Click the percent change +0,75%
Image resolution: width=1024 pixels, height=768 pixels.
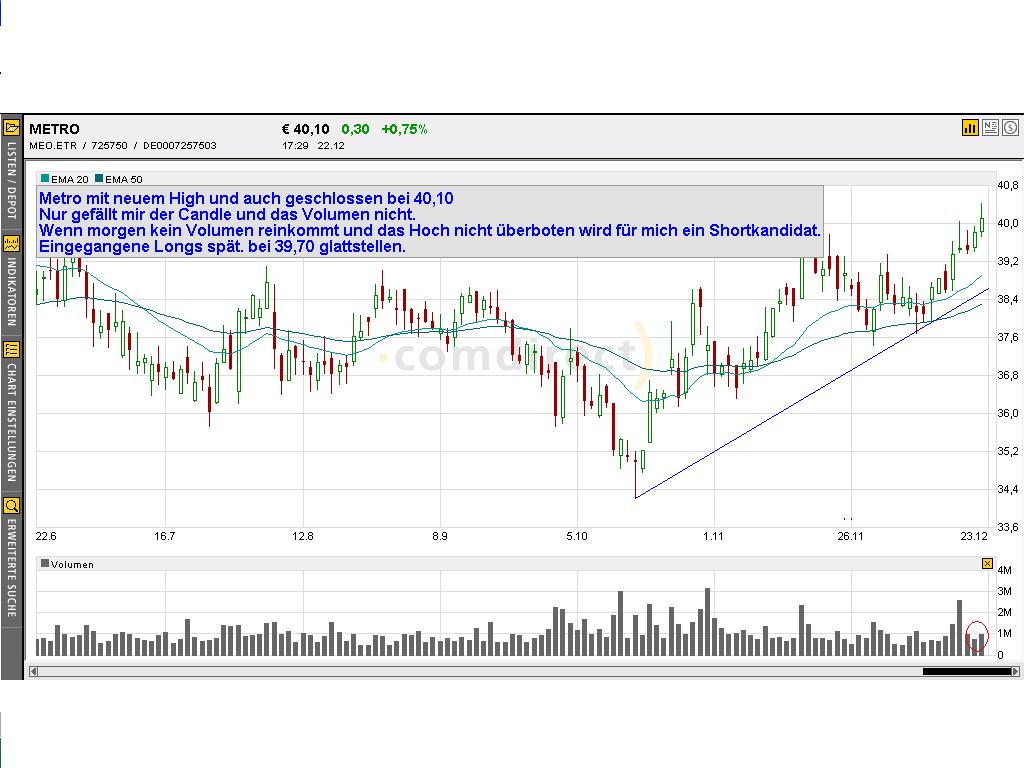click(x=404, y=129)
